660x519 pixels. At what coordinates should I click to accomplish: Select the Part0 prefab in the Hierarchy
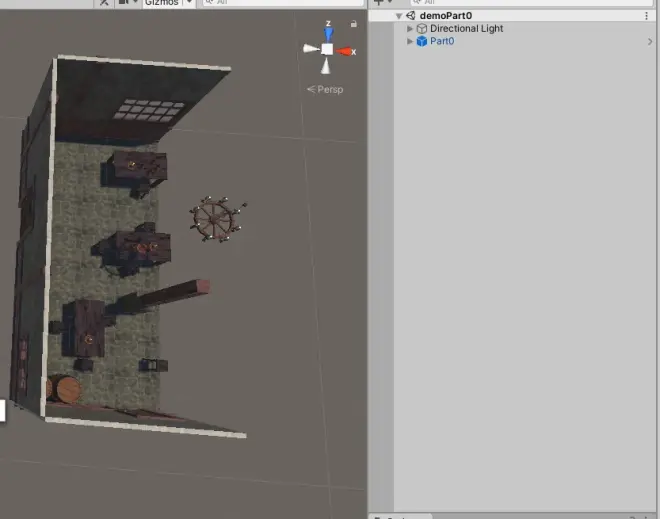pos(442,41)
